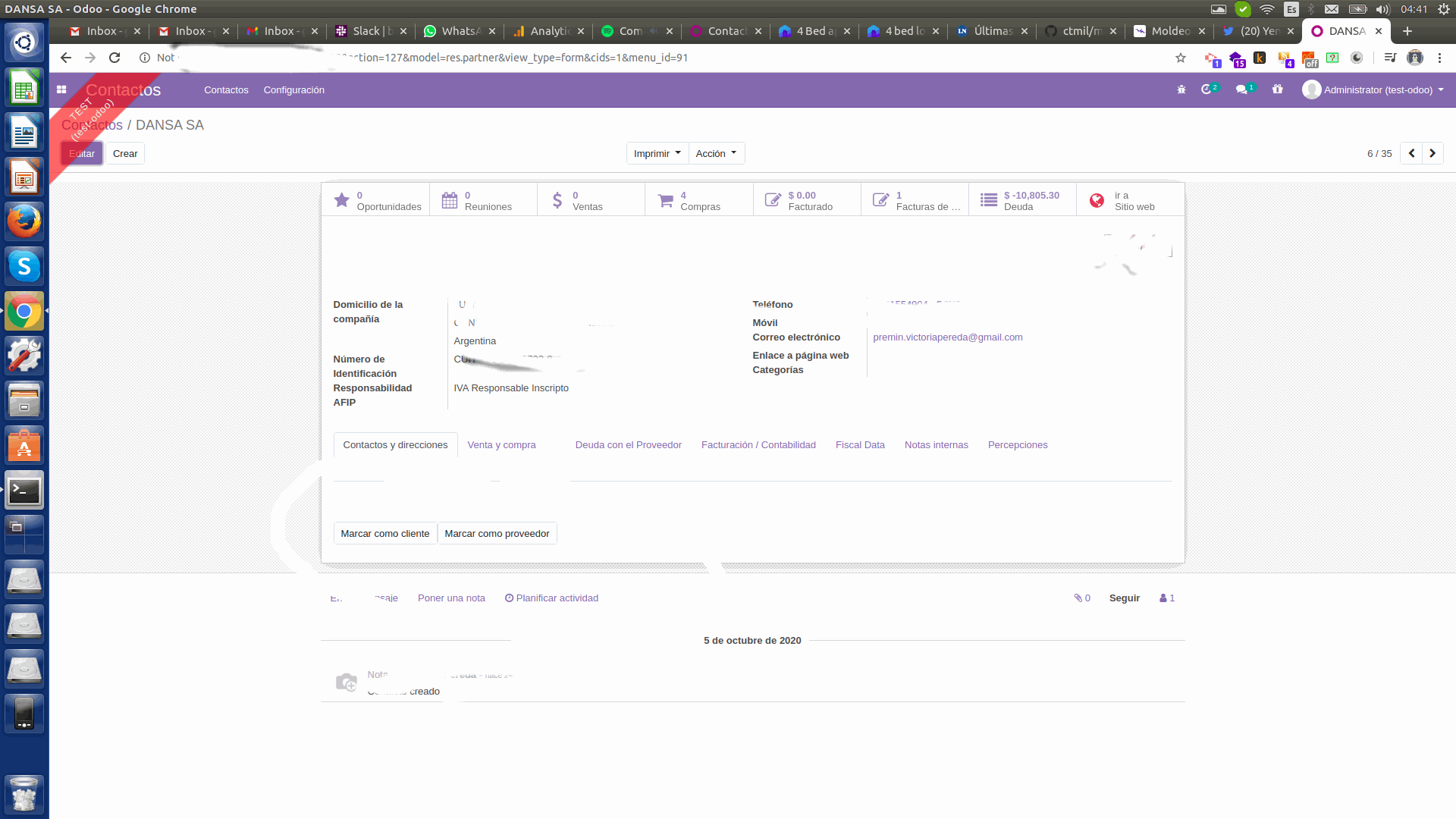Click Poner una nota
Viewport: 1456px width, 819px height.
point(451,598)
